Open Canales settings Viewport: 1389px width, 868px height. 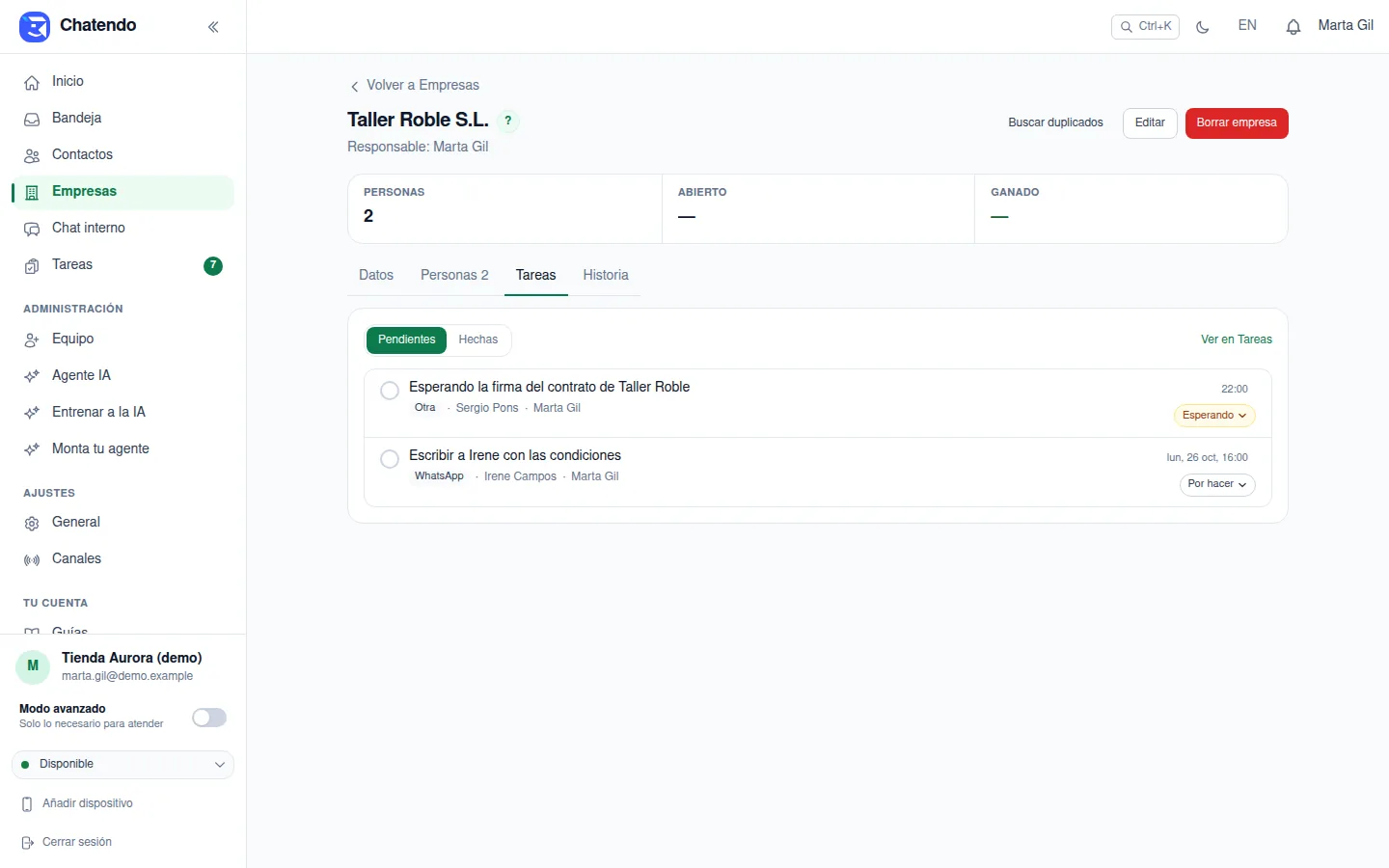click(x=123, y=559)
